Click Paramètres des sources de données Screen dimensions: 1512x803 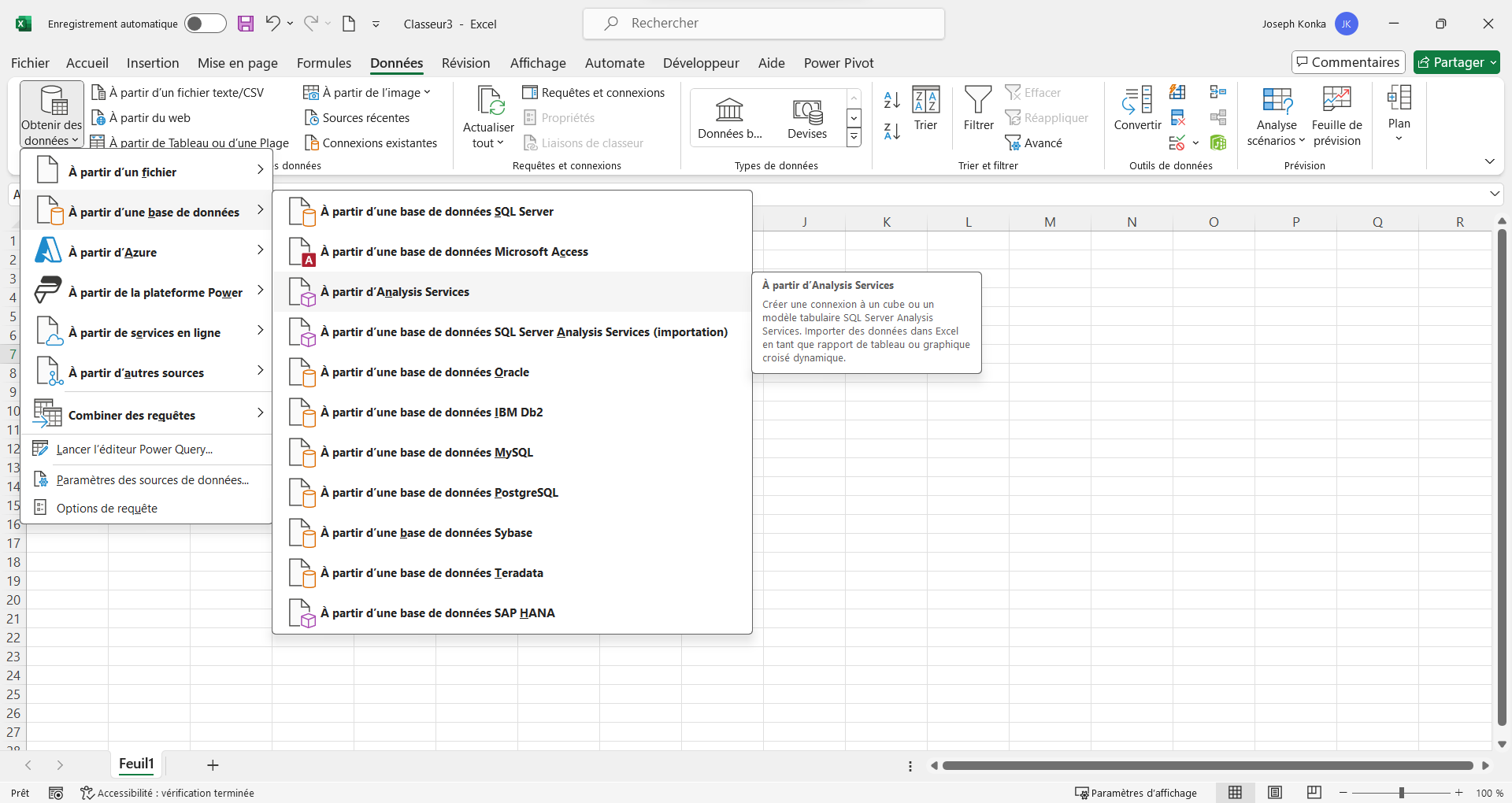[x=146, y=480]
